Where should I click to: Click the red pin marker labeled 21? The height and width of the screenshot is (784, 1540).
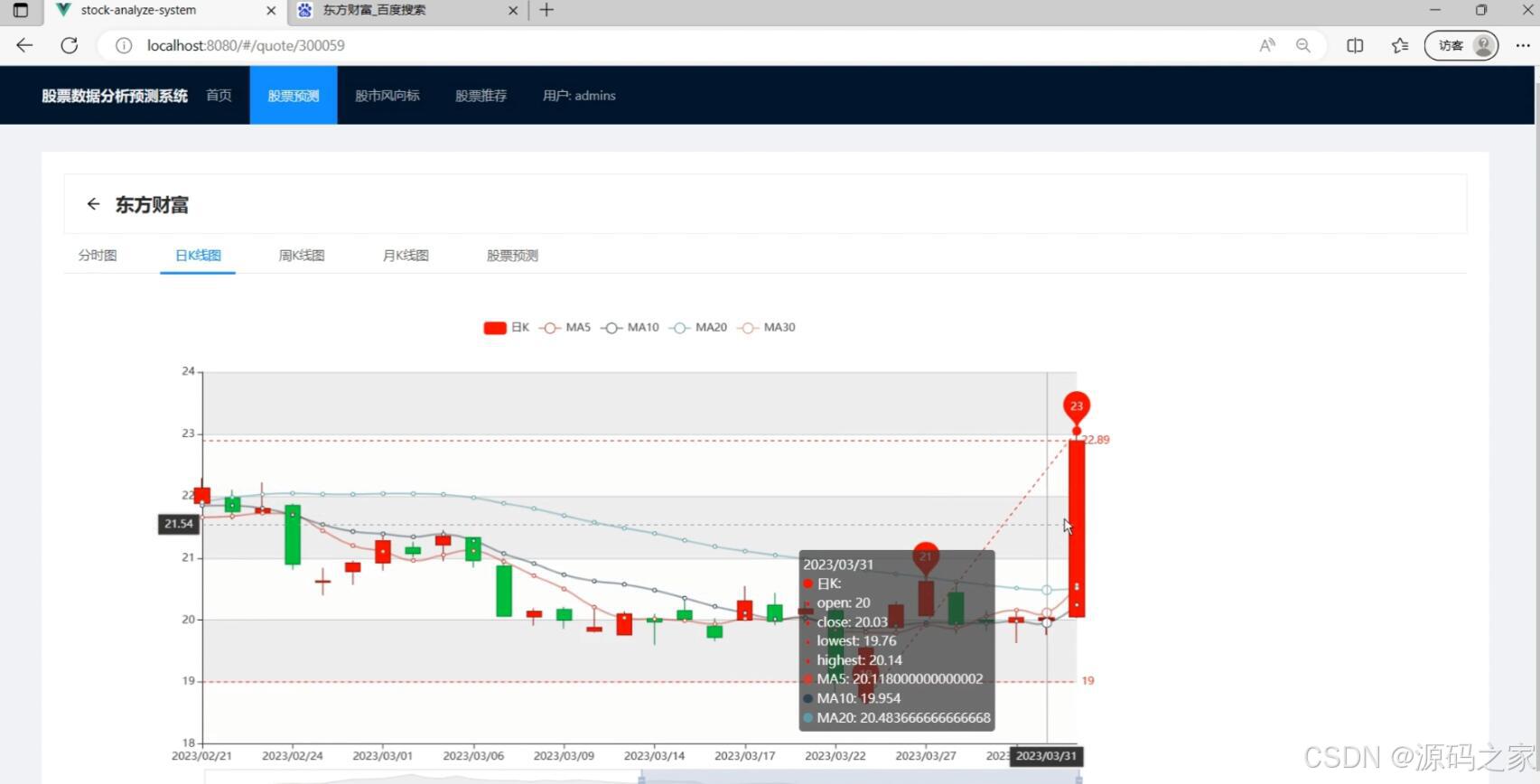926,557
